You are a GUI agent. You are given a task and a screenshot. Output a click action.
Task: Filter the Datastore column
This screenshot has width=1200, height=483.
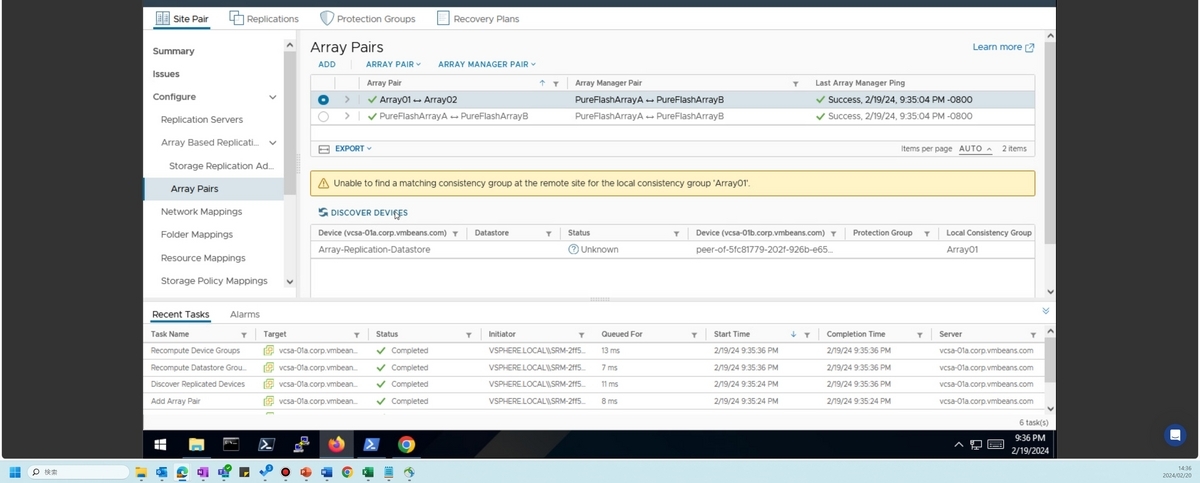coord(548,233)
